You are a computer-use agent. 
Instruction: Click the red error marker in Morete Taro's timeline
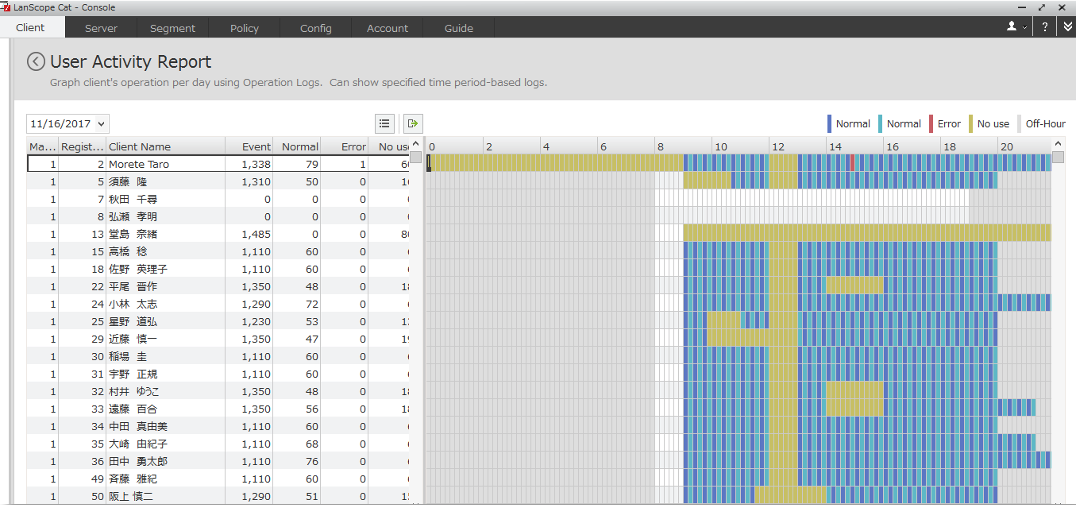pos(852,163)
